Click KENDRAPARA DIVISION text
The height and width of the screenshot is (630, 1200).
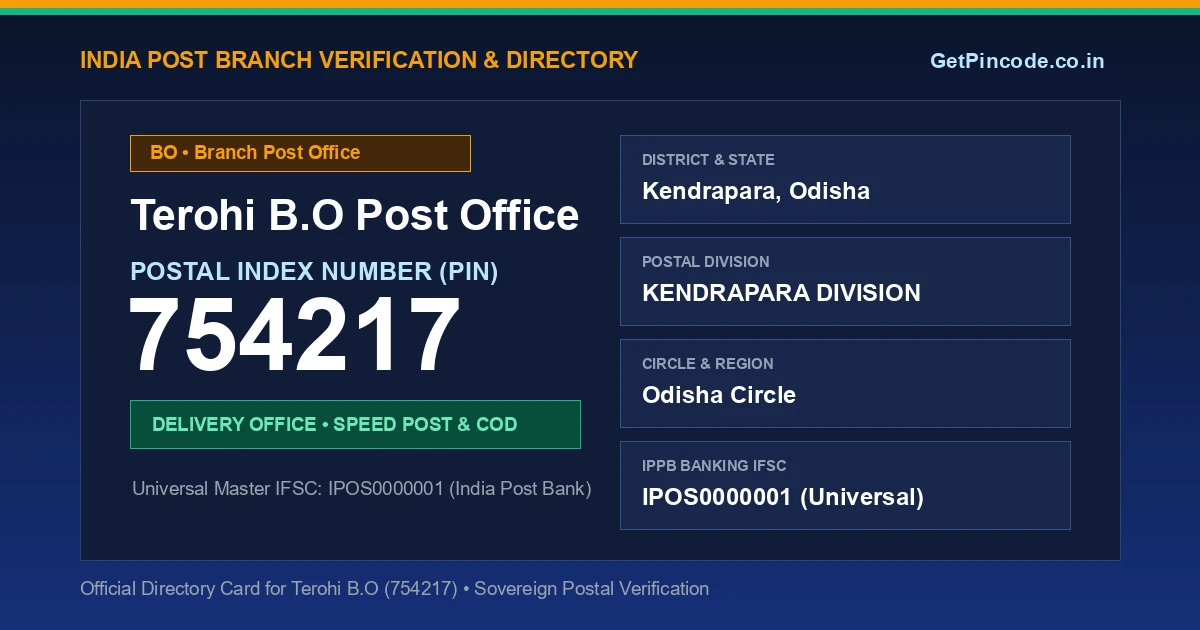coord(781,293)
